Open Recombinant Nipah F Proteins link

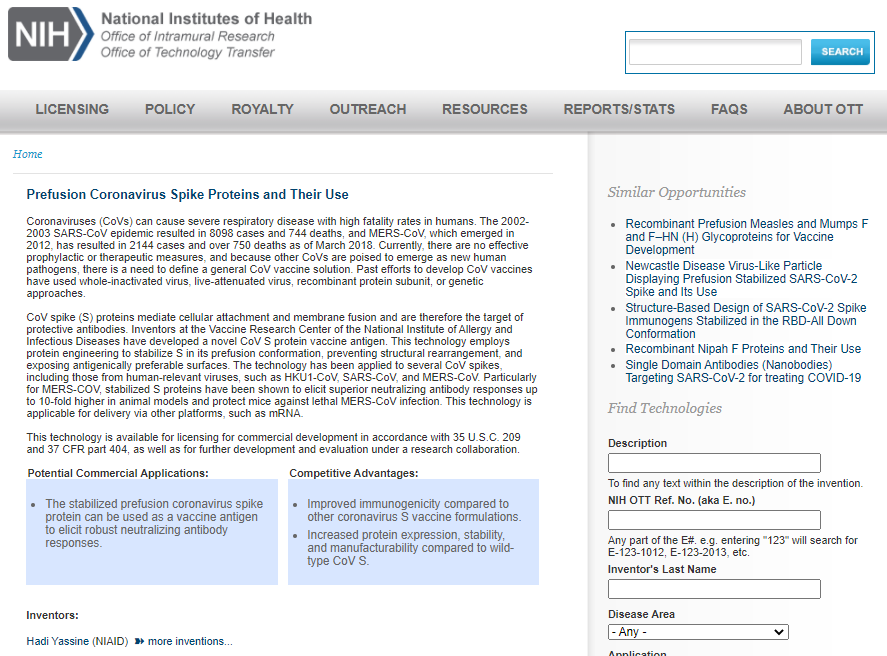[x=743, y=349]
